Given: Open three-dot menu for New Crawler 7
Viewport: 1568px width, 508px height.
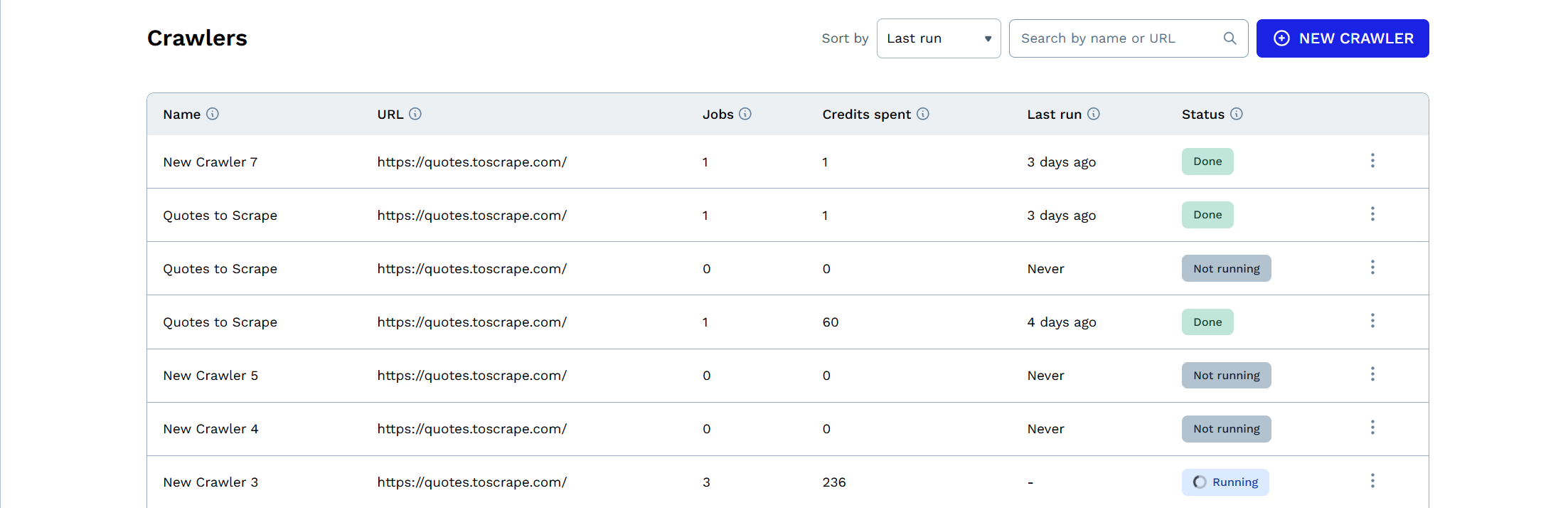Looking at the screenshot, I should [x=1372, y=161].
